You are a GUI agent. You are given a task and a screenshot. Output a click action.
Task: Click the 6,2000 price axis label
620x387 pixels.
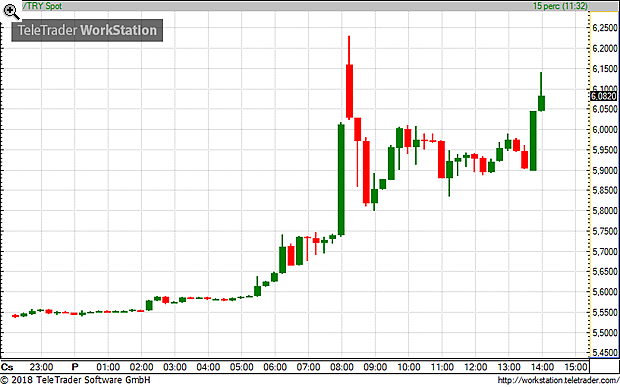(x=605, y=49)
